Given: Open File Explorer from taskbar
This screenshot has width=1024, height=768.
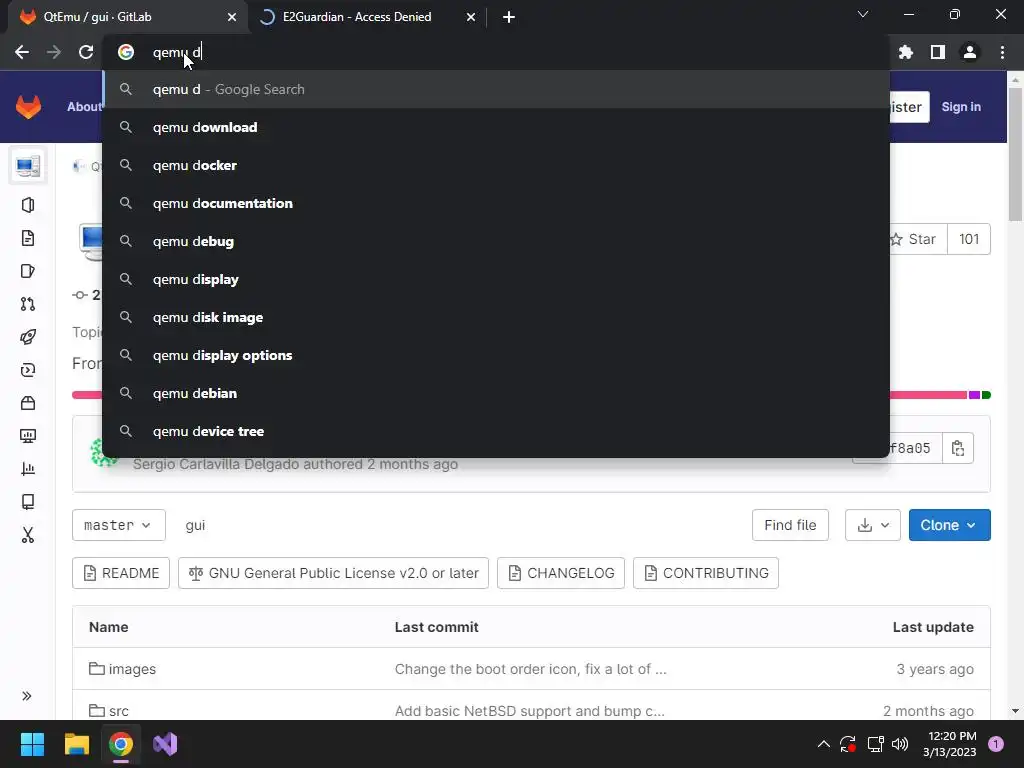Looking at the screenshot, I should [76, 744].
